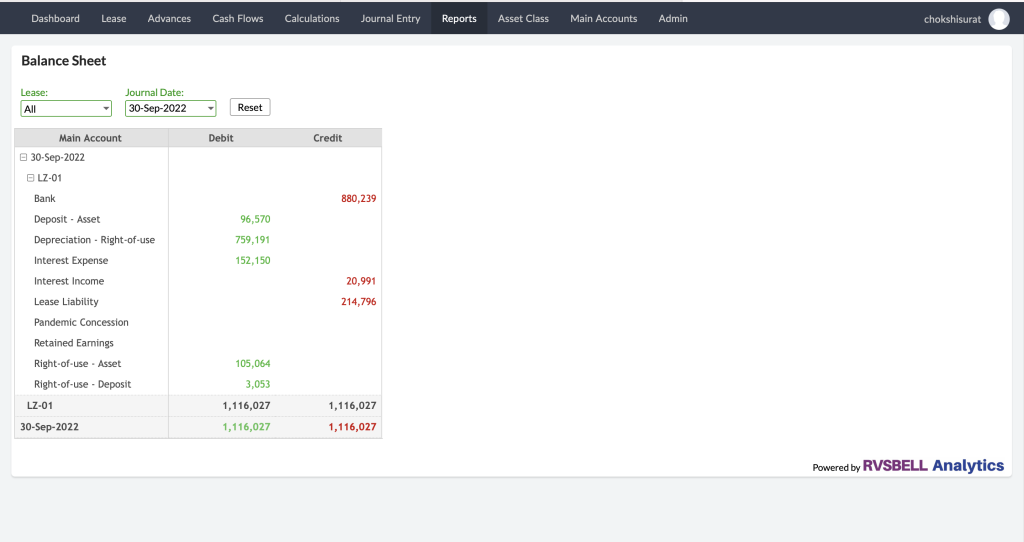Open the Lease menu item
The image size is (1024, 542).
pos(113,19)
